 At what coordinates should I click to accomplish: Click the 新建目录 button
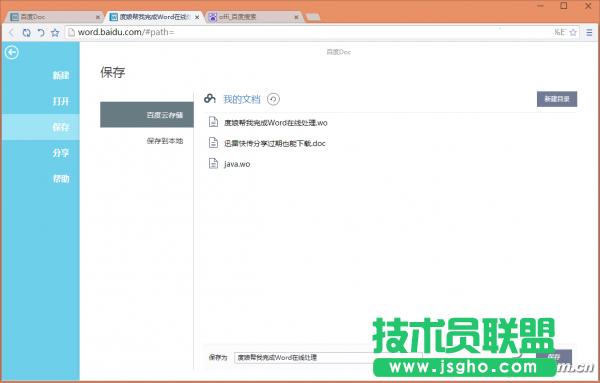click(x=557, y=99)
